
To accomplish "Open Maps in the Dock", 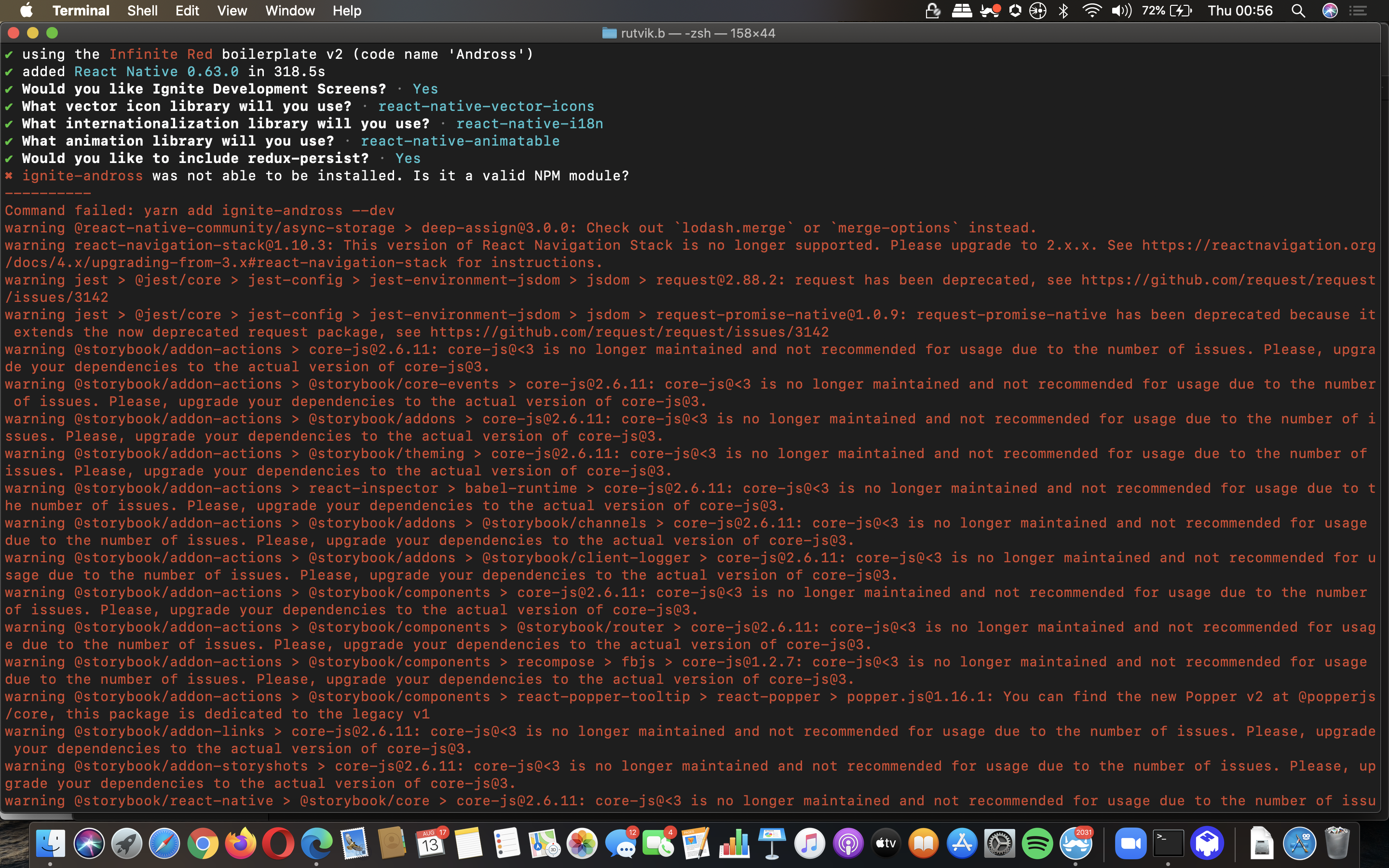I will [544, 843].
